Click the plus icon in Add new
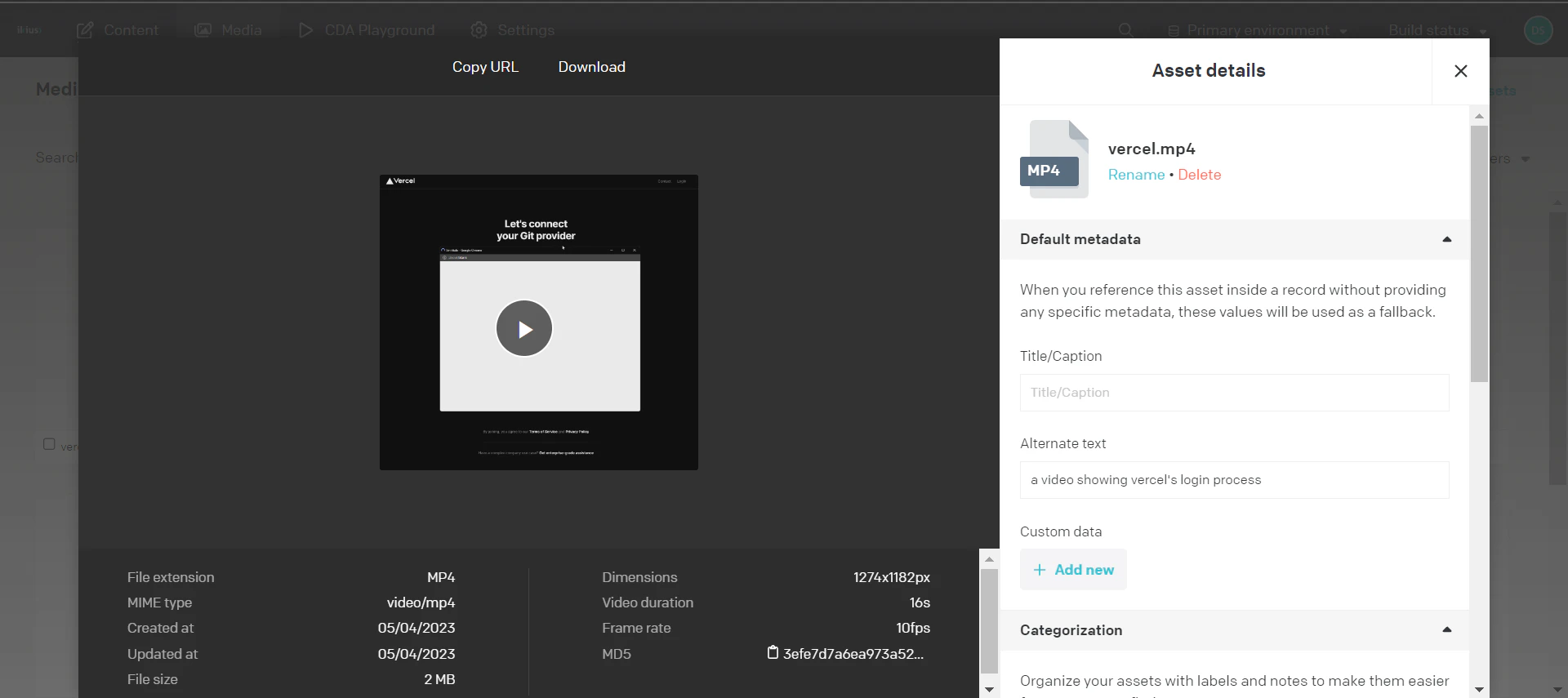Viewport: 1568px width, 698px height. [1040, 570]
